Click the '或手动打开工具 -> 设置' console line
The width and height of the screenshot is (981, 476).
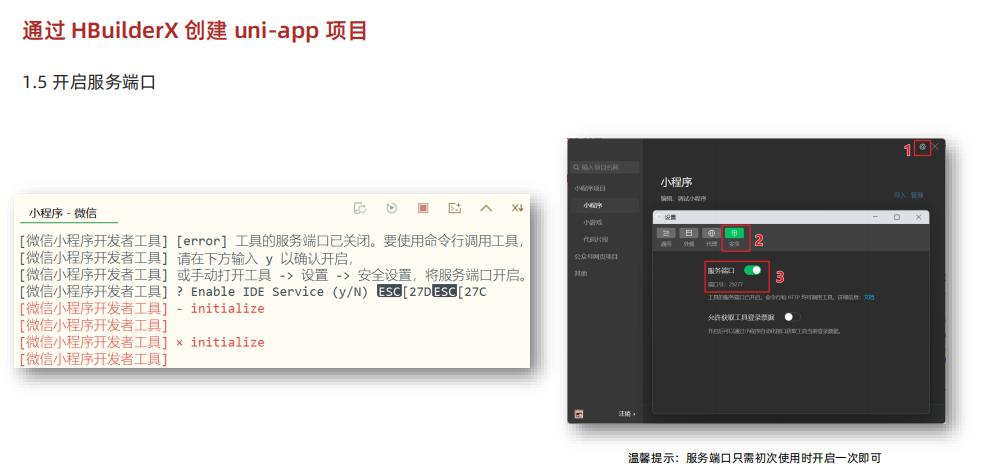tap(275, 275)
